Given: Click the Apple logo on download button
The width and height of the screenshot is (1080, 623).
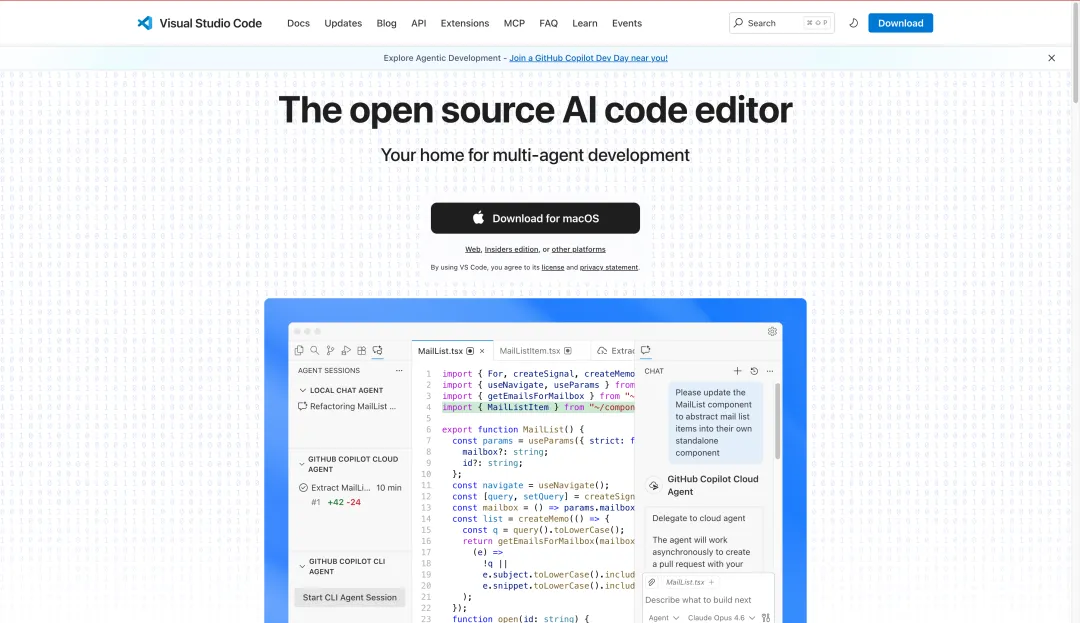Looking at the screenshot, I should click(x=478, y=218).
